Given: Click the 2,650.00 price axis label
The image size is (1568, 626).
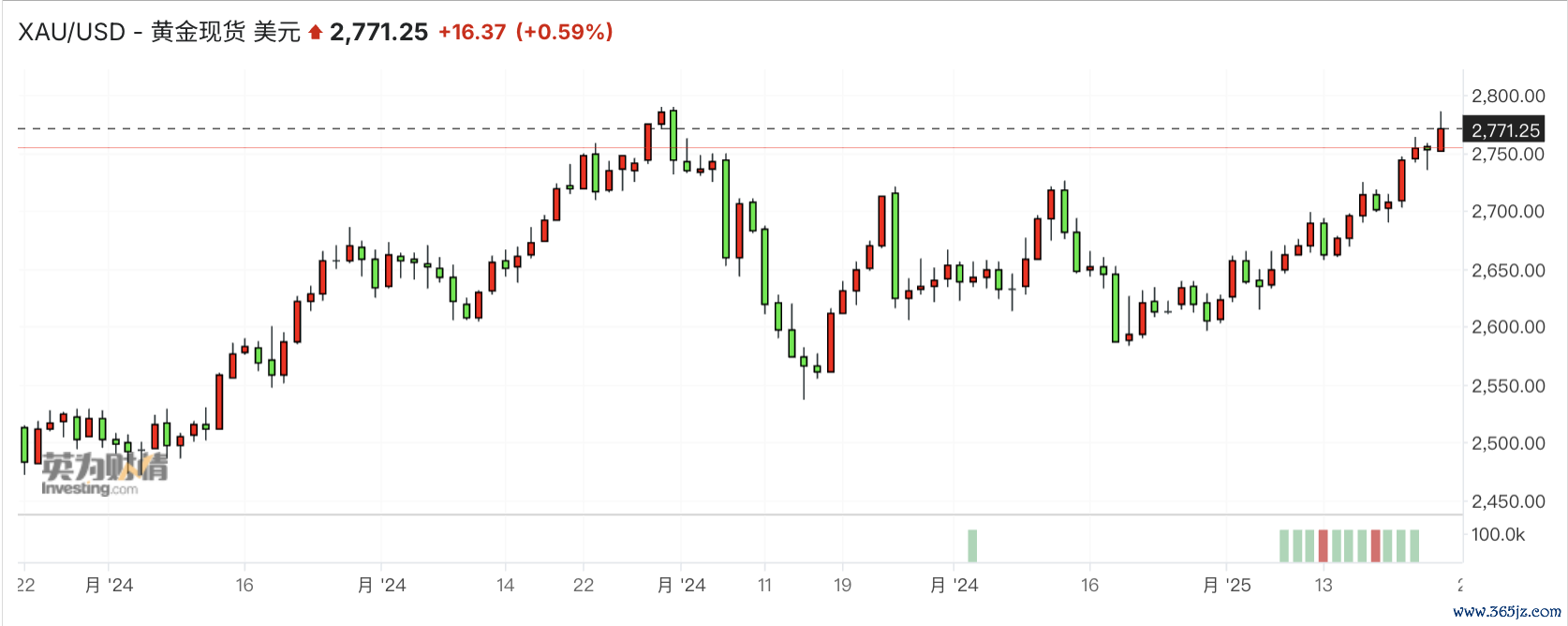Looking at the screenshot, I should pyautogui.click(x=1508, y=270).
